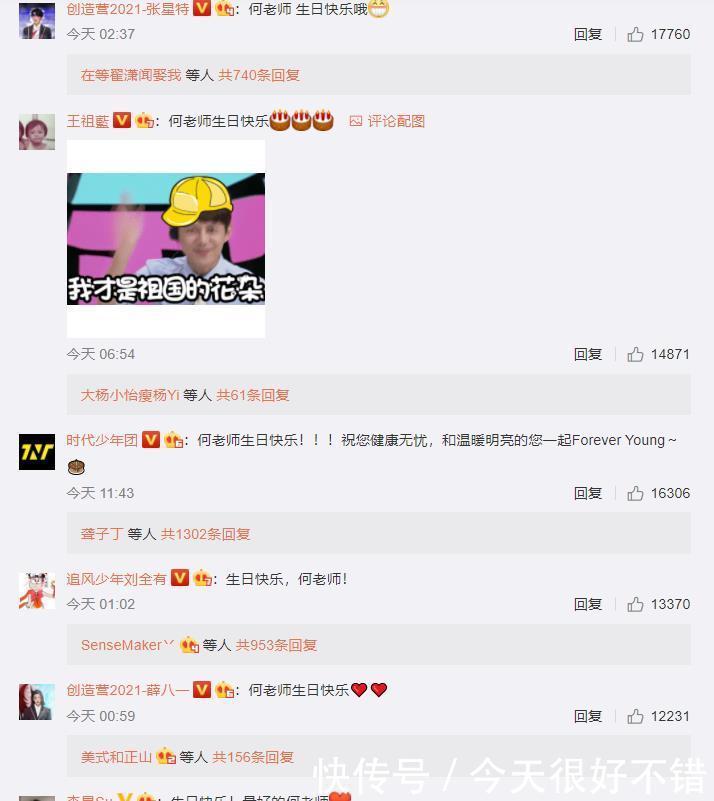Expand the 共1302条回复 replies thread
Screen dimensions: 714x801
205,534
